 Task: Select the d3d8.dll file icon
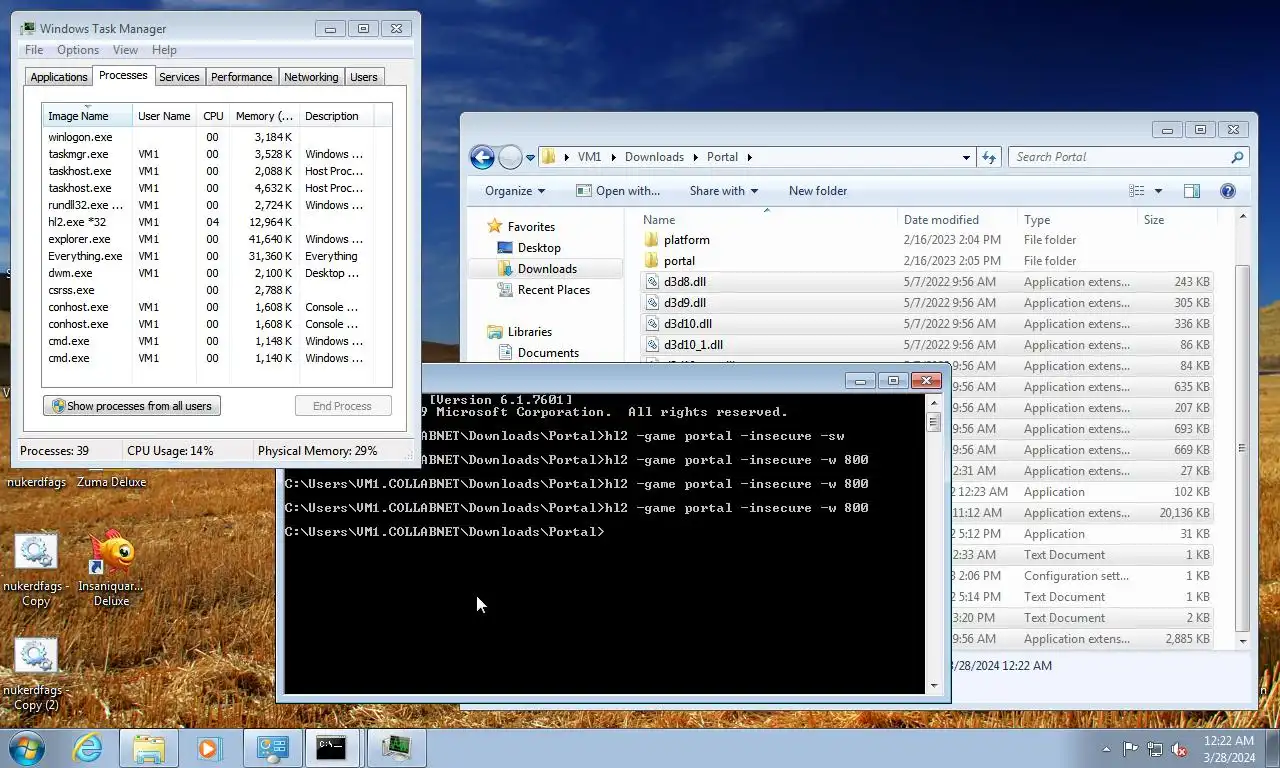click(651, 282)
